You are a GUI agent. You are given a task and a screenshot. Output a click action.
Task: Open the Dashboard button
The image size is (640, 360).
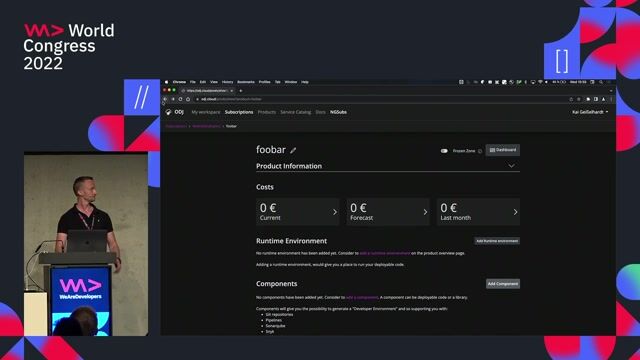[x=502, y=150]
